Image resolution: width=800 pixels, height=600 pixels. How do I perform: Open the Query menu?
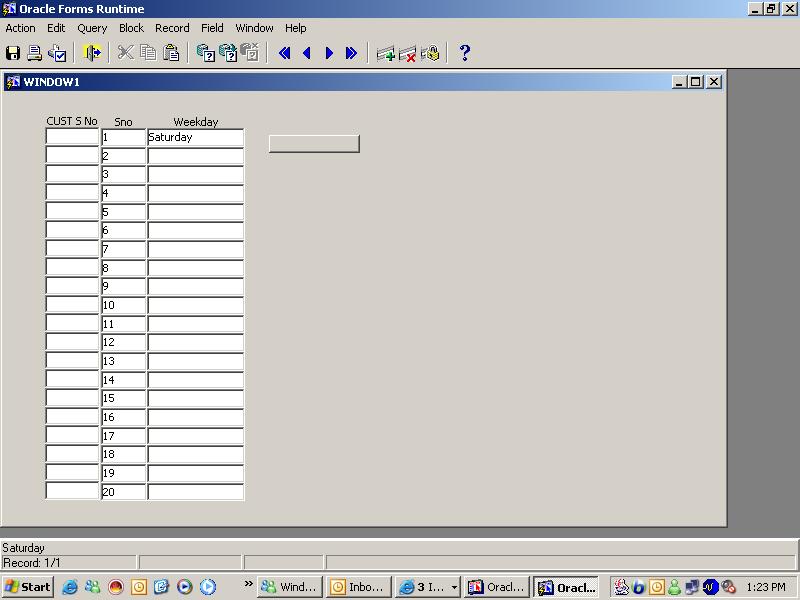(x=92, y=28)
